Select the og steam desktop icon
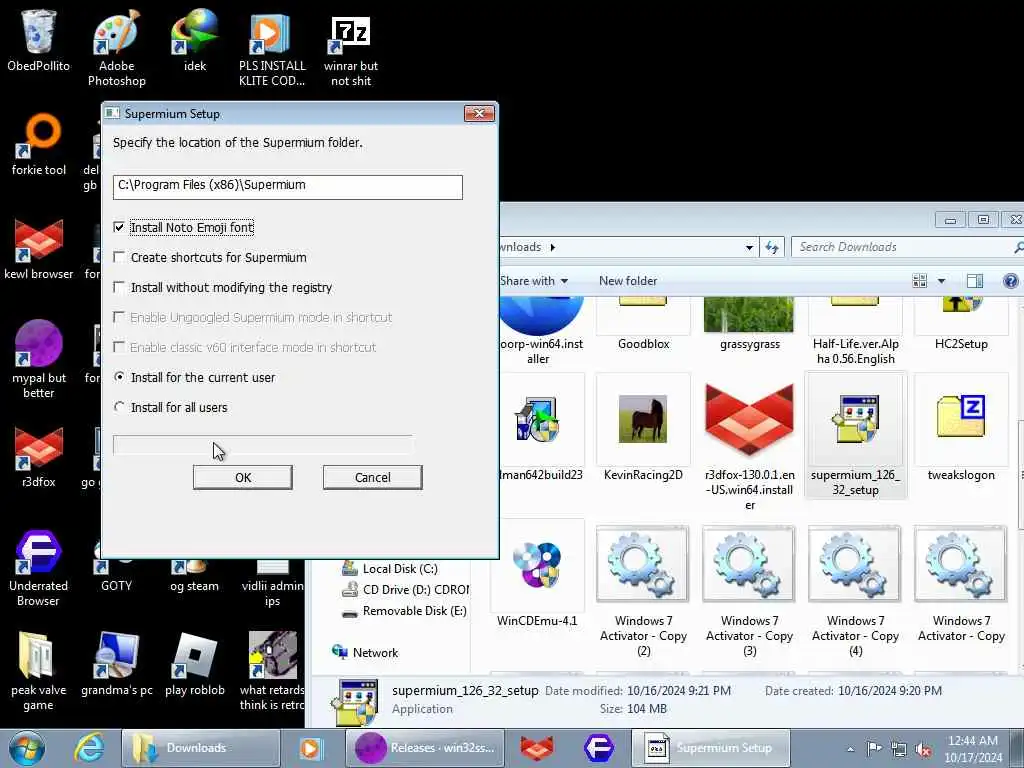The width and height of the screenshot is (1024, 768). tap(195, 575)
